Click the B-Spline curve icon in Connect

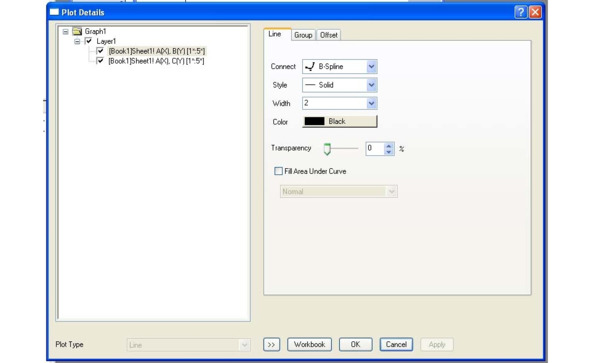pos(310,67)
